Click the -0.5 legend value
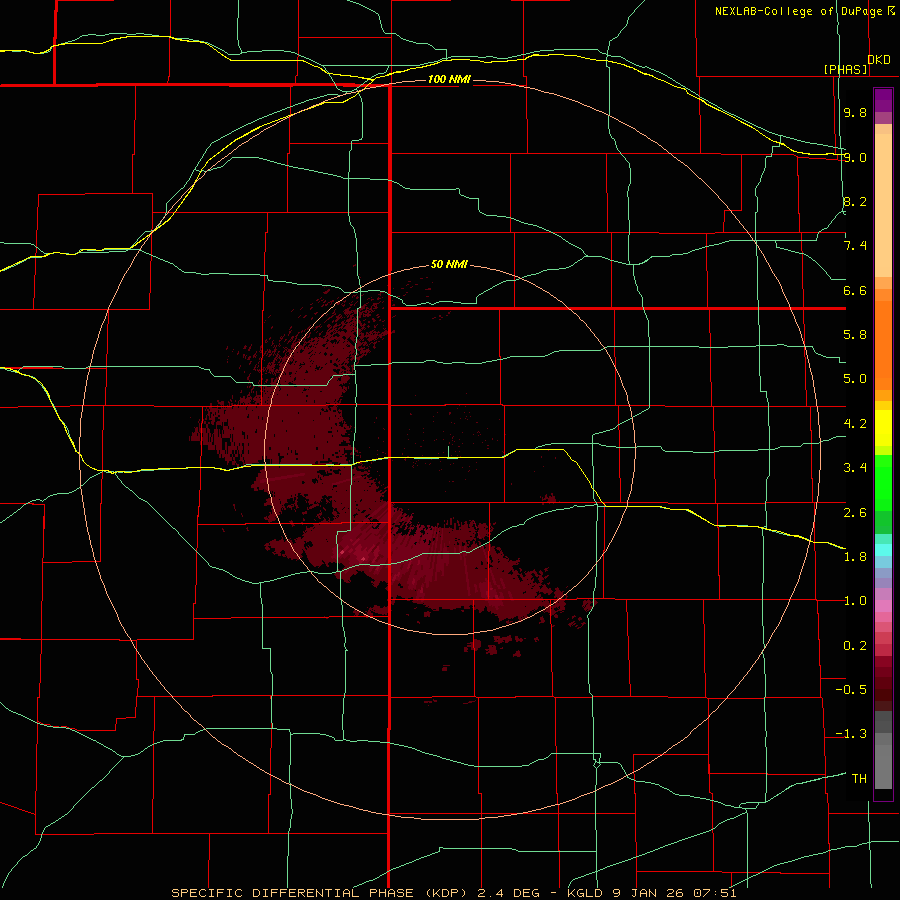This screenshot has height=900, width=900. pyautogui.click(x=851, y=690)
